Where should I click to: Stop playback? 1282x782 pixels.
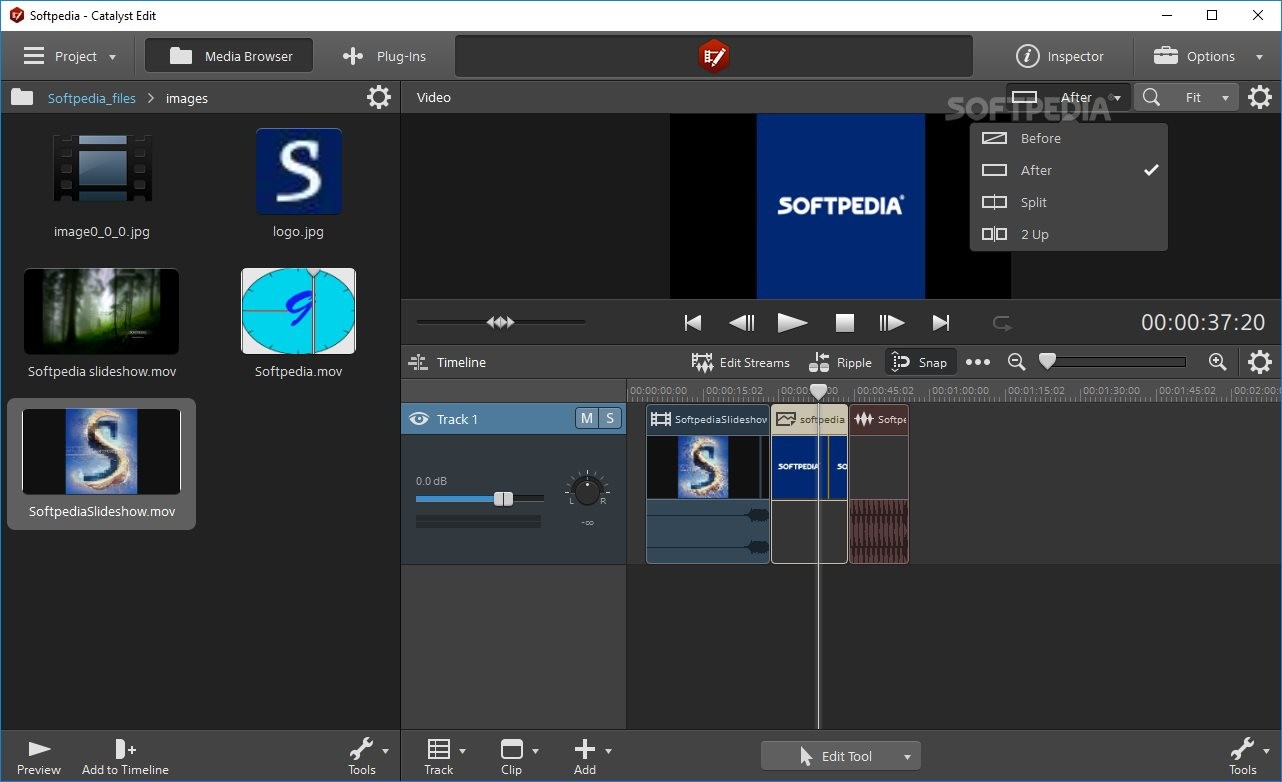point(845,322)
